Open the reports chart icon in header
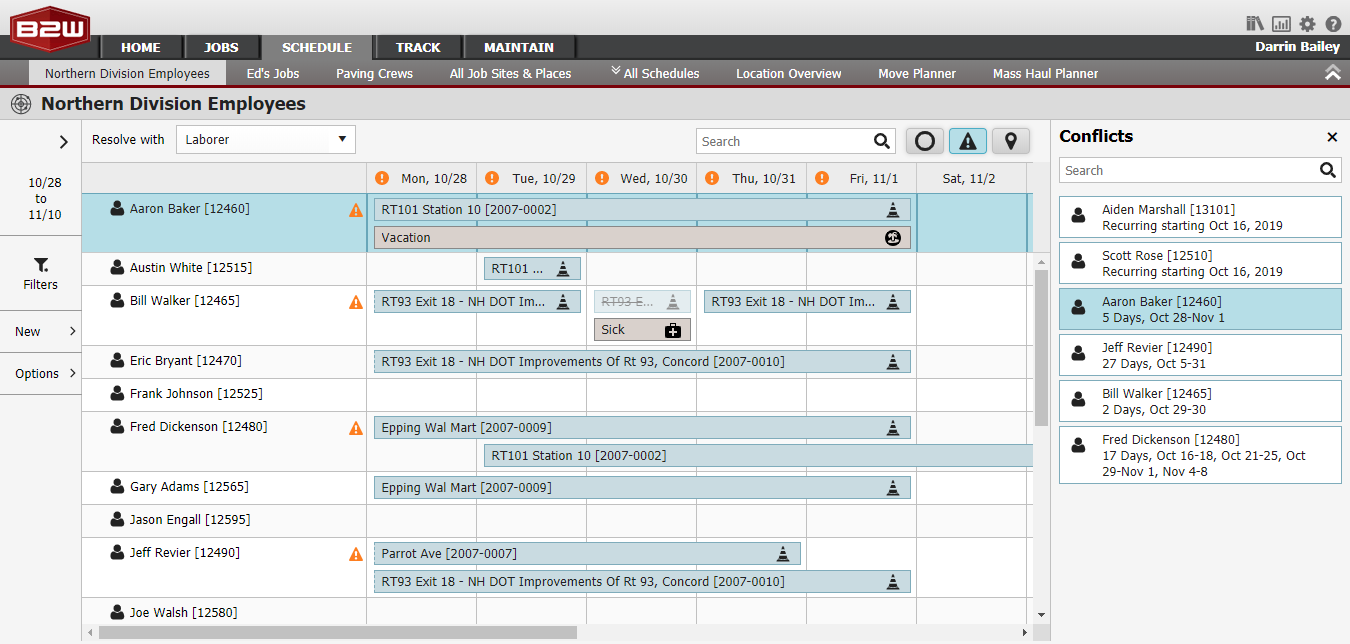Screen dimensions: 1350x644 [x=1281, y=24]
